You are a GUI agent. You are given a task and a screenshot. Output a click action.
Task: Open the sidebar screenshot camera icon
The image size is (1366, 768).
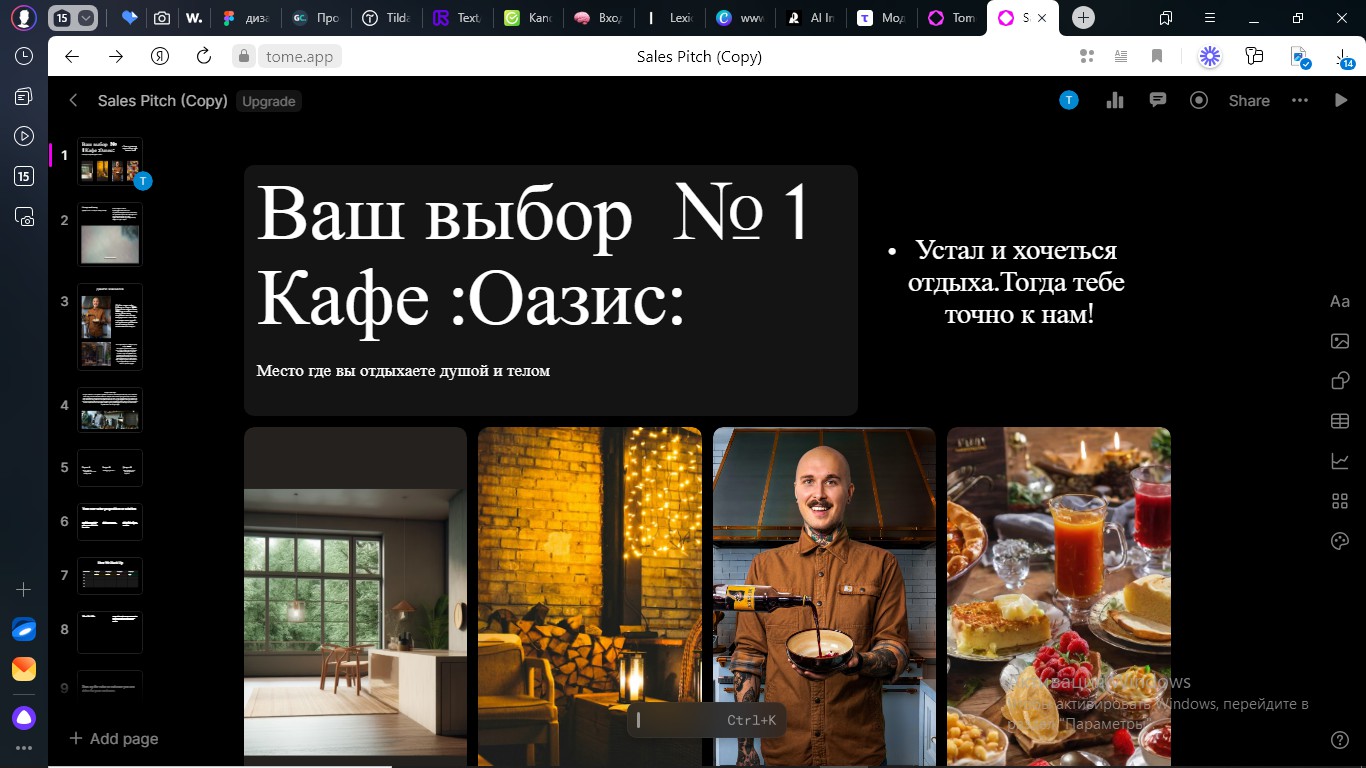pos(24,216)
